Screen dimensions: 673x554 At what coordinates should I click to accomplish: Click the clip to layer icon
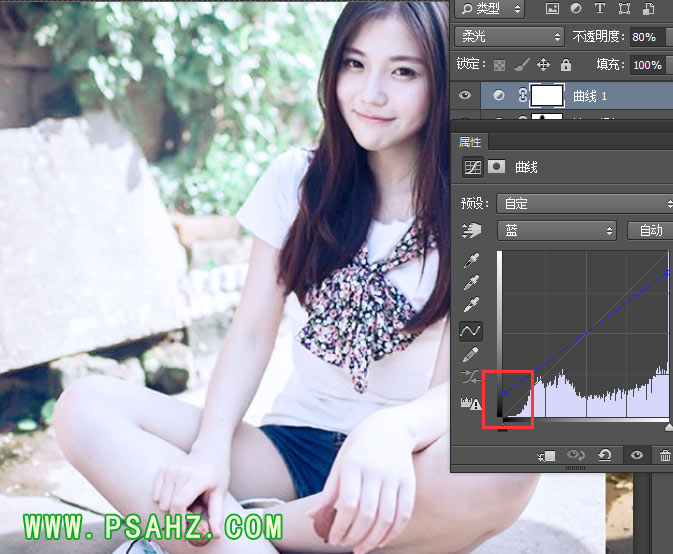coord(546,456)
